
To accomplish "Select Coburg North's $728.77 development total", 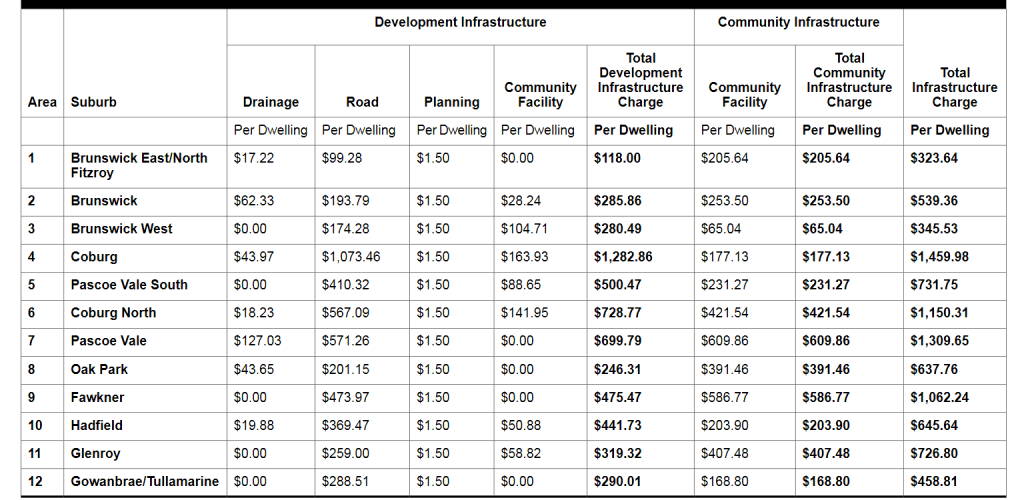I will 617,313.
